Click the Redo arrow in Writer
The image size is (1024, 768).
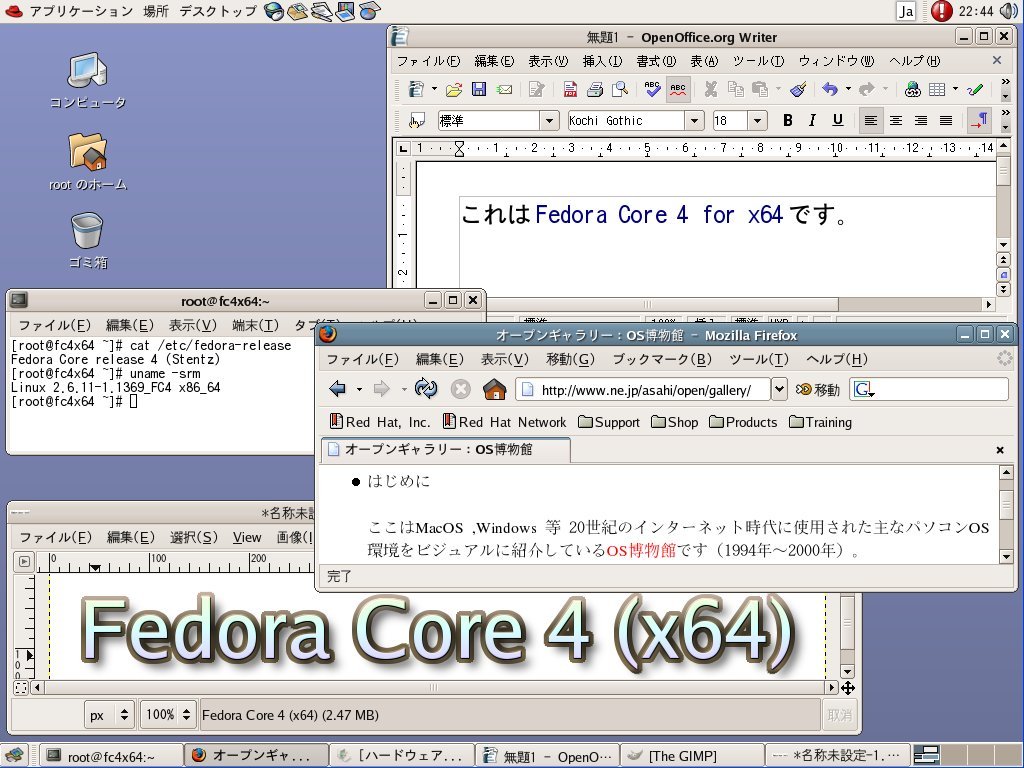click(867, 89)
